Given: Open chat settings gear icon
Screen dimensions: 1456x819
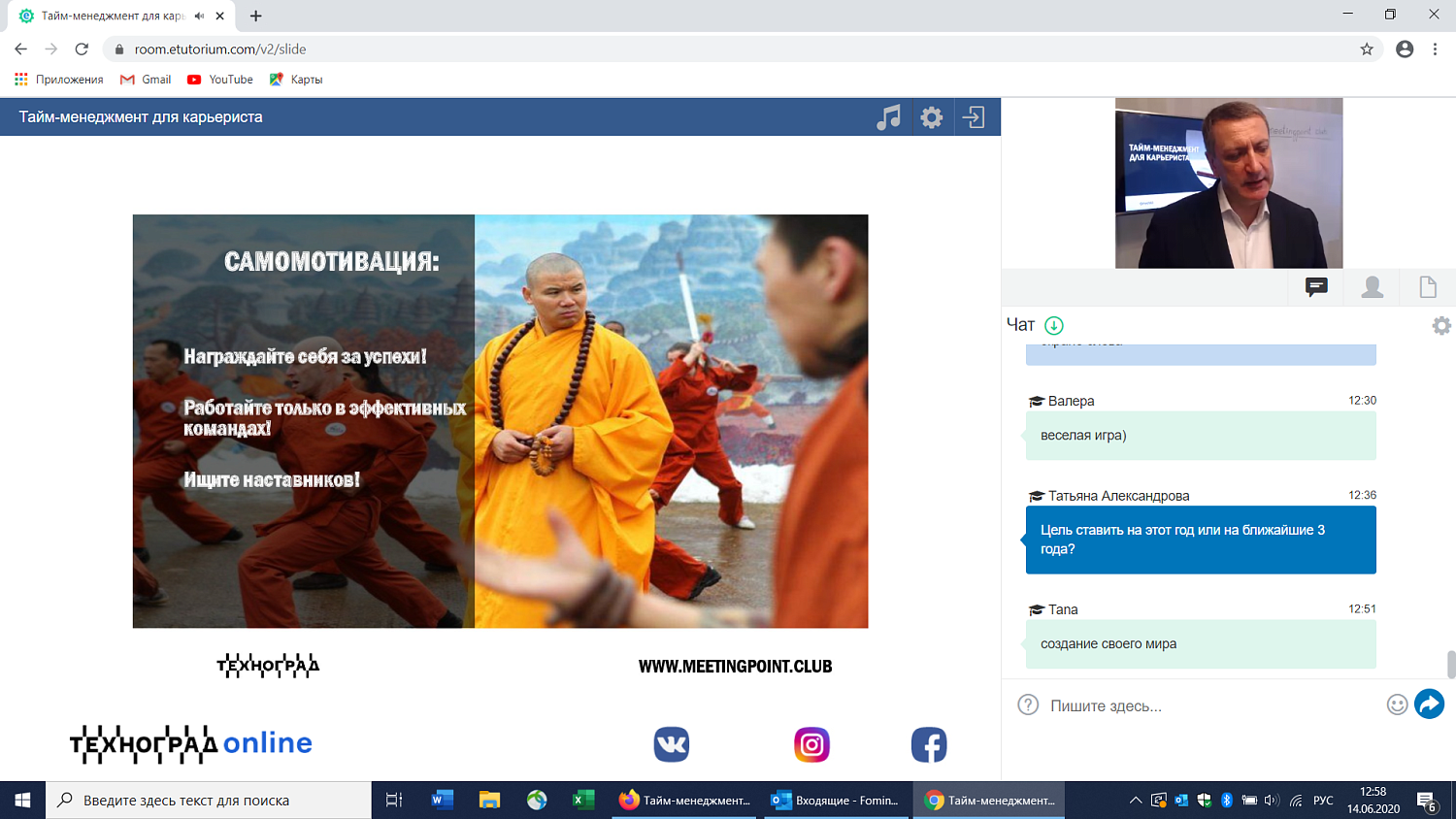Looking at the screenshot, I should click(x=1441, y=326).
